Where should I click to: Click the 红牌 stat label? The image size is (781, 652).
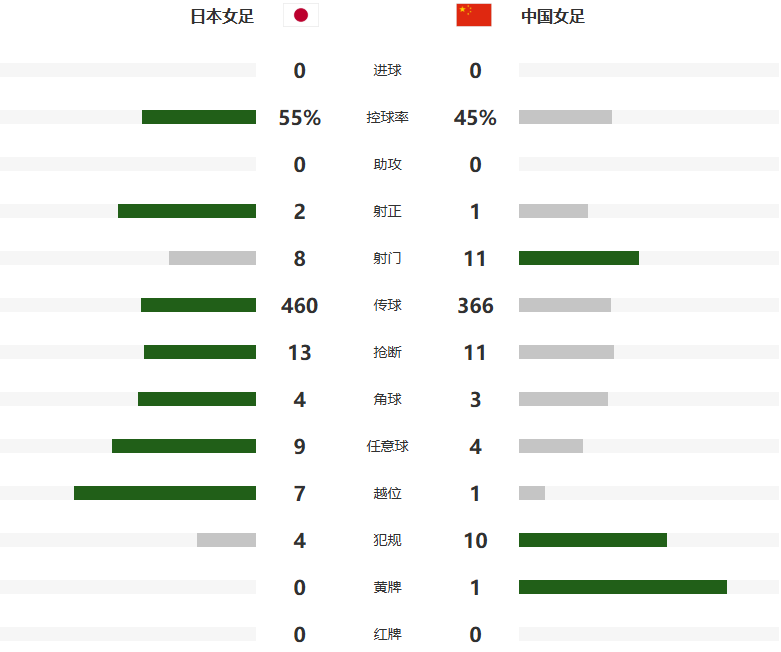388,635
